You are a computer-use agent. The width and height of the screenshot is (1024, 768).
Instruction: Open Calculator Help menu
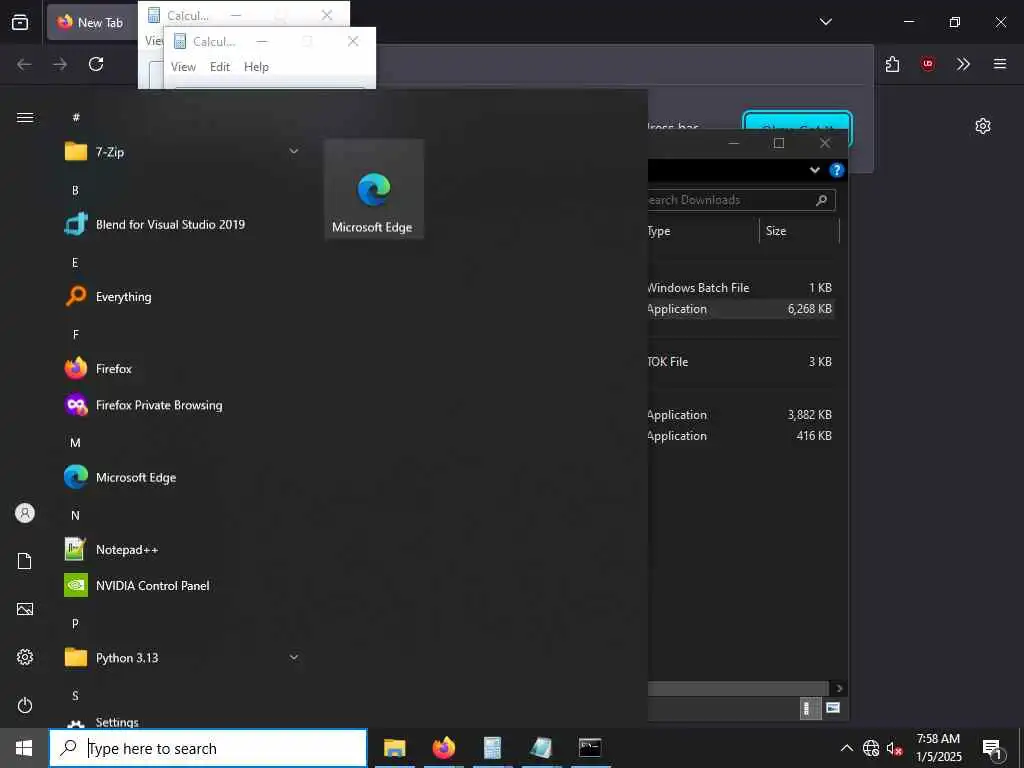(256, 67)
